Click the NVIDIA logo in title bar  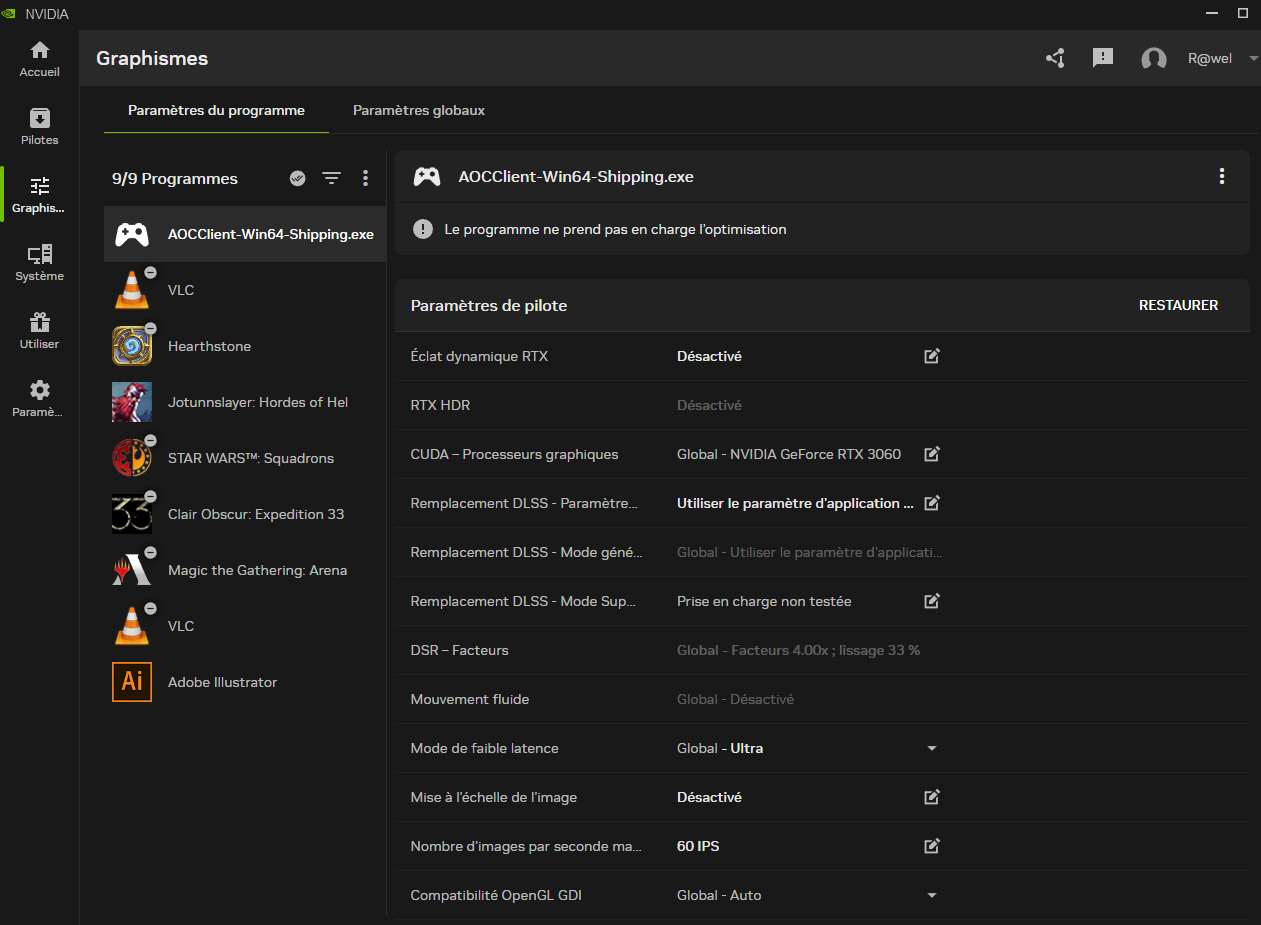pos(8,14)
